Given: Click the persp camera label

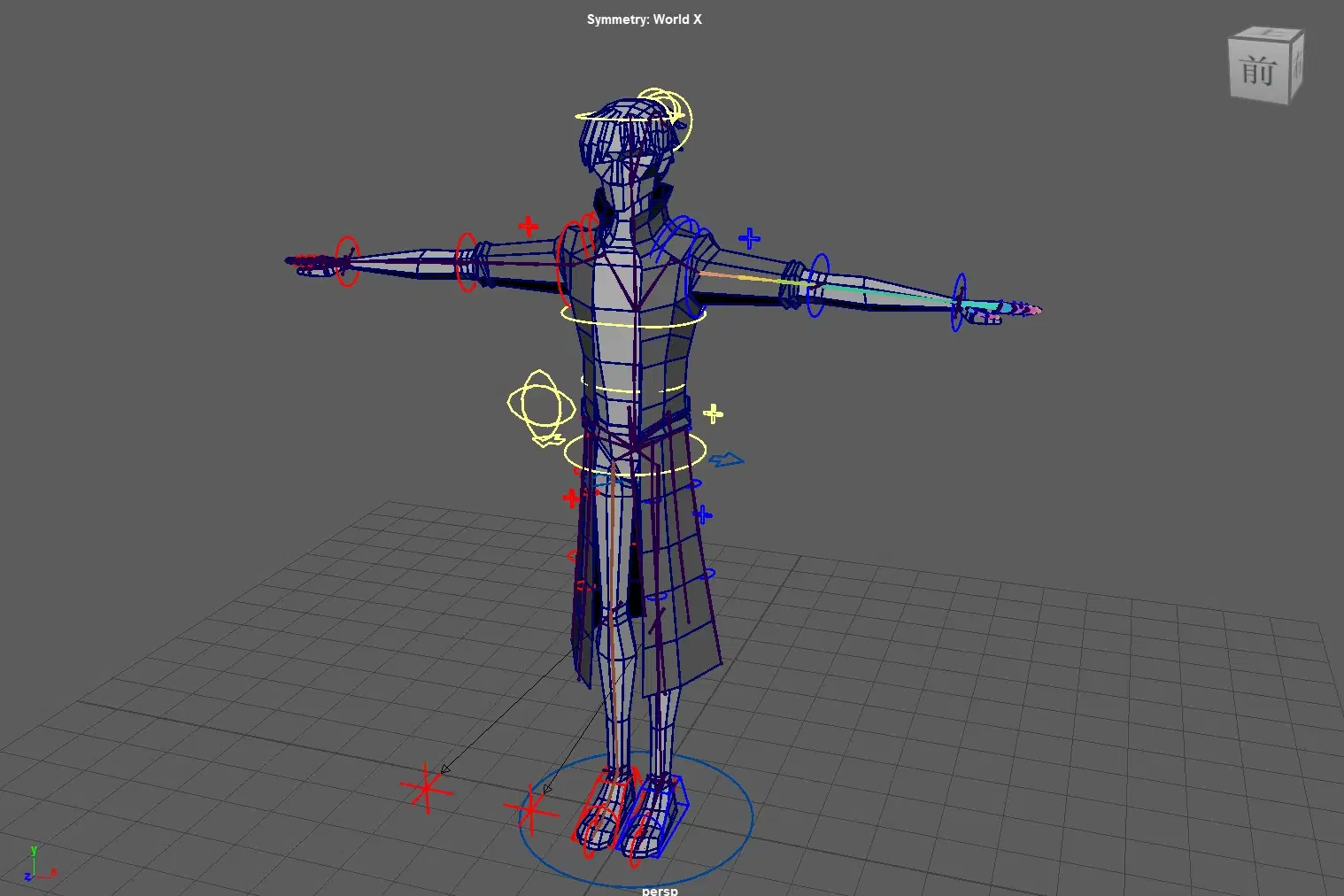Looking at the screenshot, I should click(660, 890).
